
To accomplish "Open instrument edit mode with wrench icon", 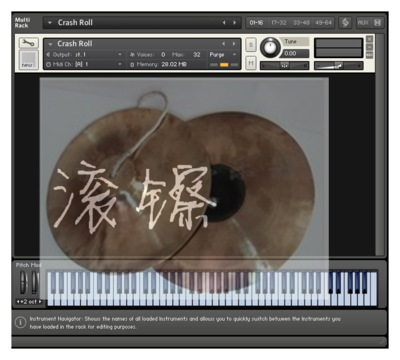I will tap(29, 43).
